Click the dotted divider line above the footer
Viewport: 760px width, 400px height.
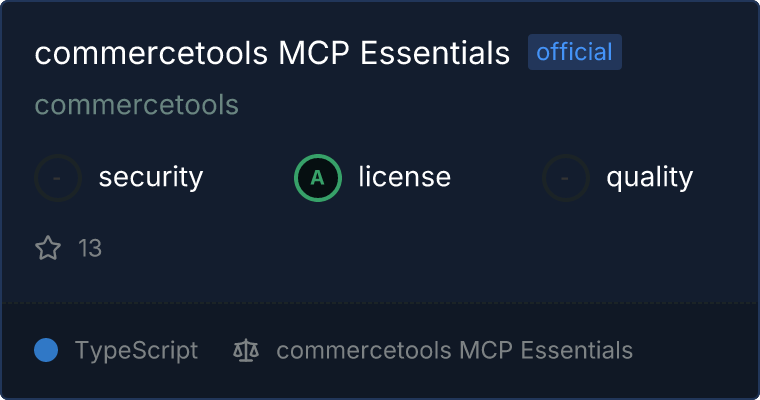pyautogui.click(x=380, y=302)
